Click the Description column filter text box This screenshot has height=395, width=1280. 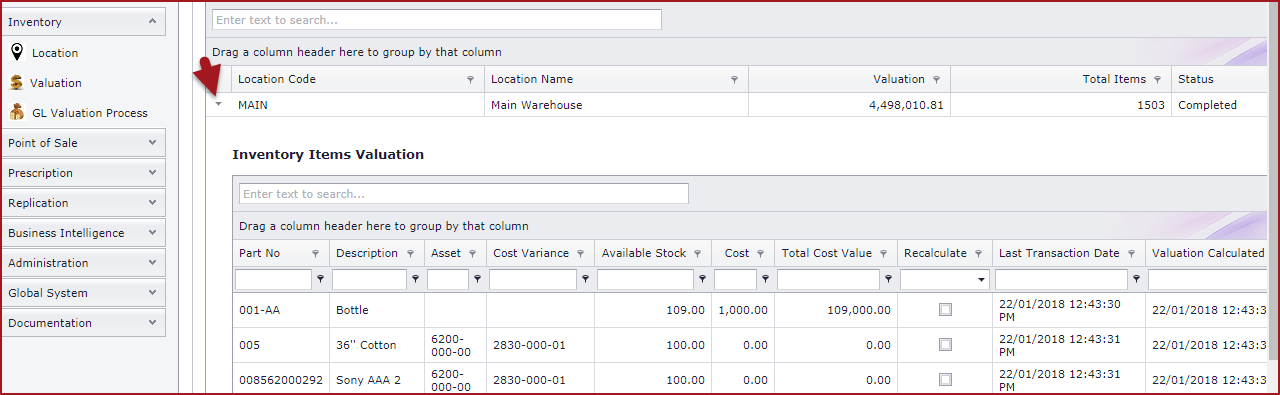click(369, 280)
